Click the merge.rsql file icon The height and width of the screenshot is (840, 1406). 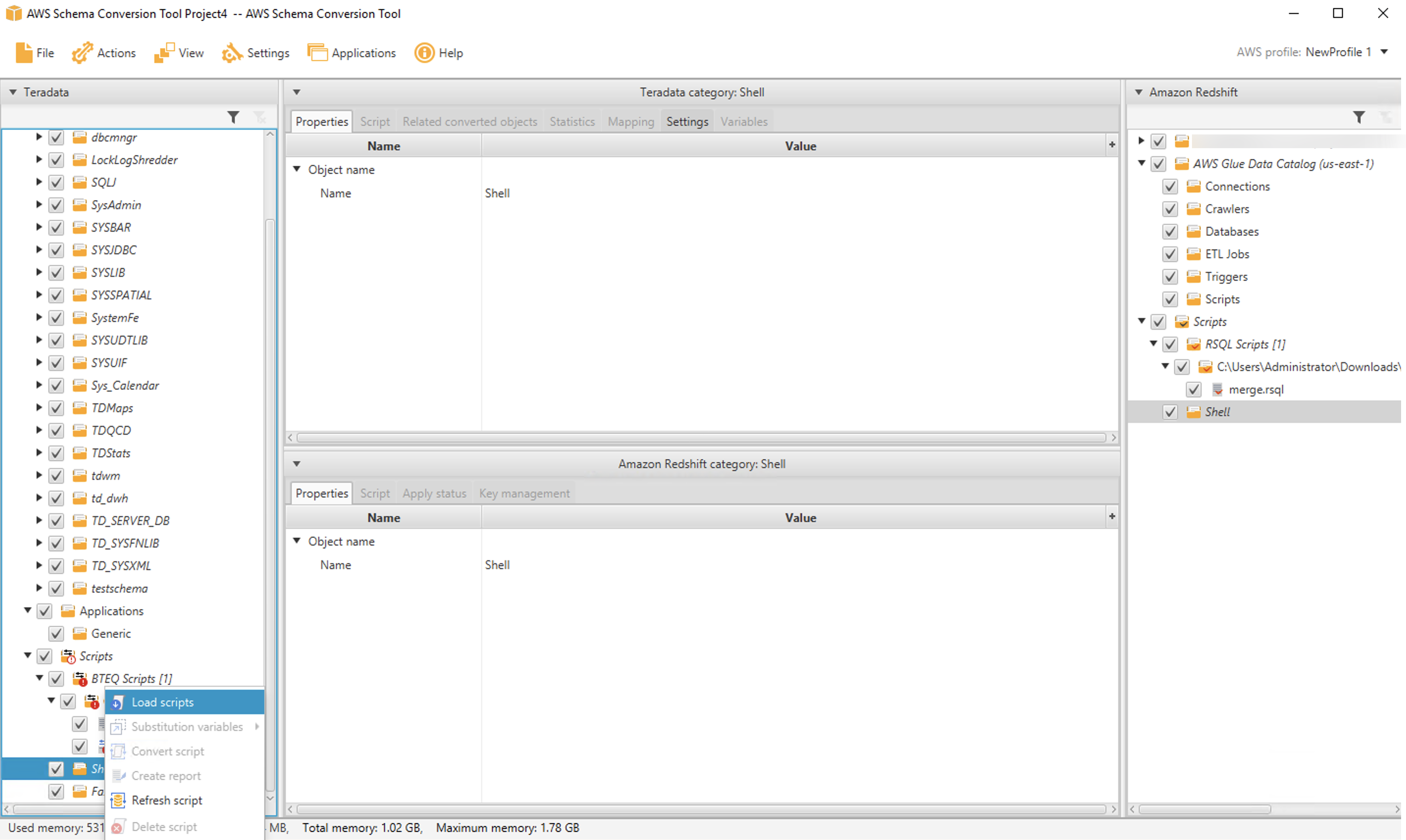(1217, 390)
